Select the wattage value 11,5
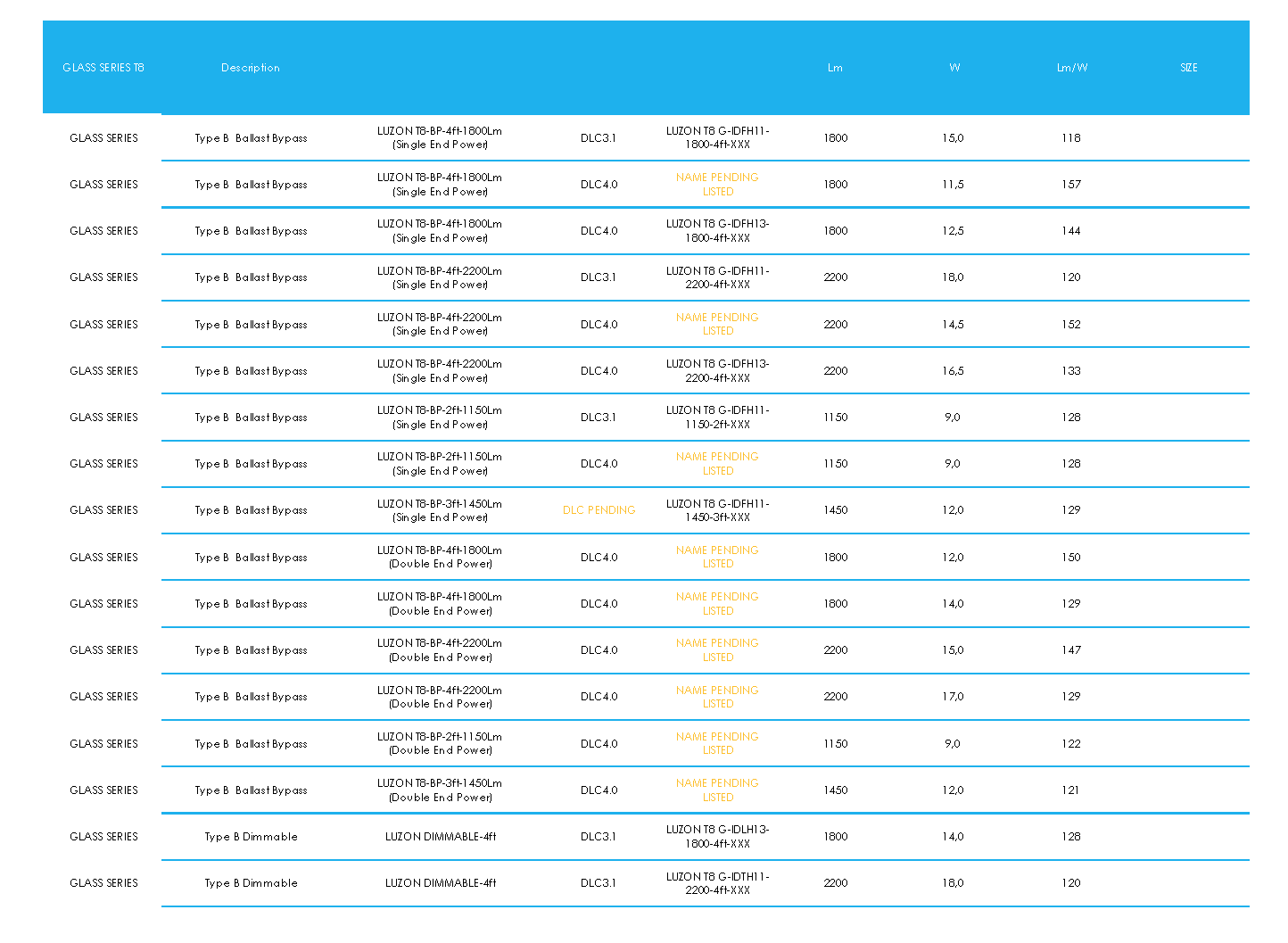 pos(953,185)
